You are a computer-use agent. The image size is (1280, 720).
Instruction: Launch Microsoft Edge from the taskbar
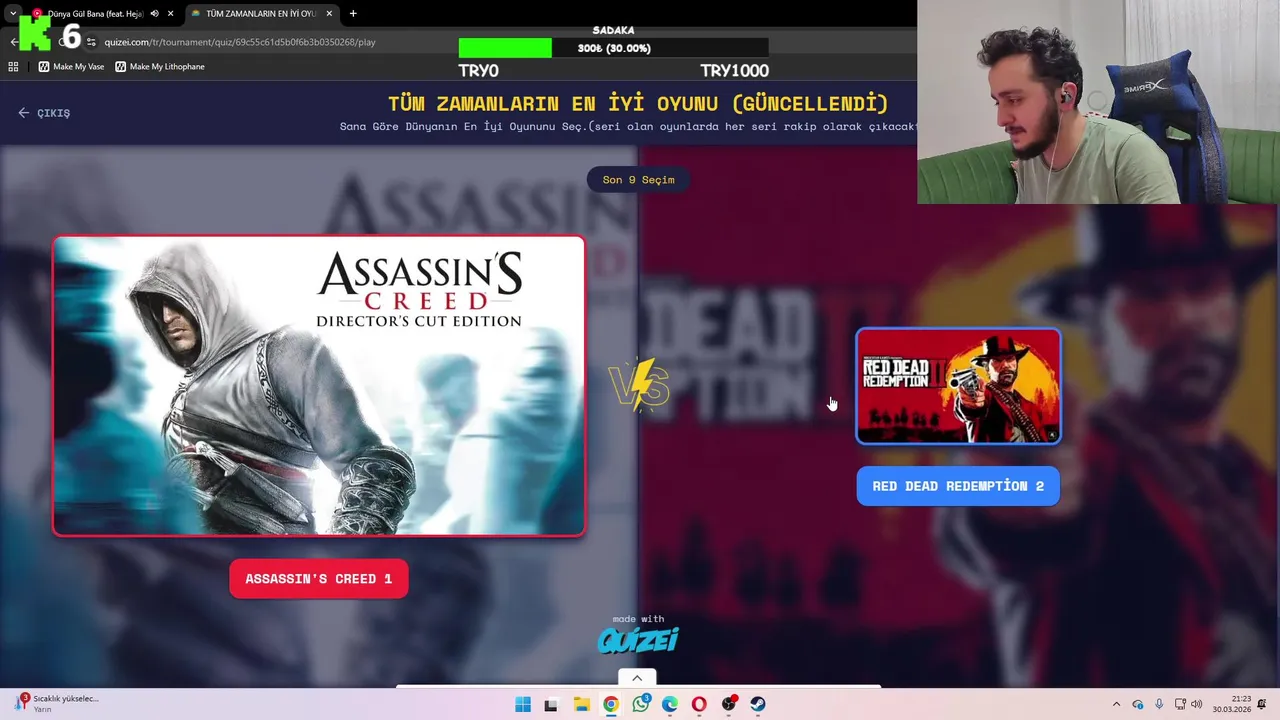pyautogui.click(x=670, y=704)
